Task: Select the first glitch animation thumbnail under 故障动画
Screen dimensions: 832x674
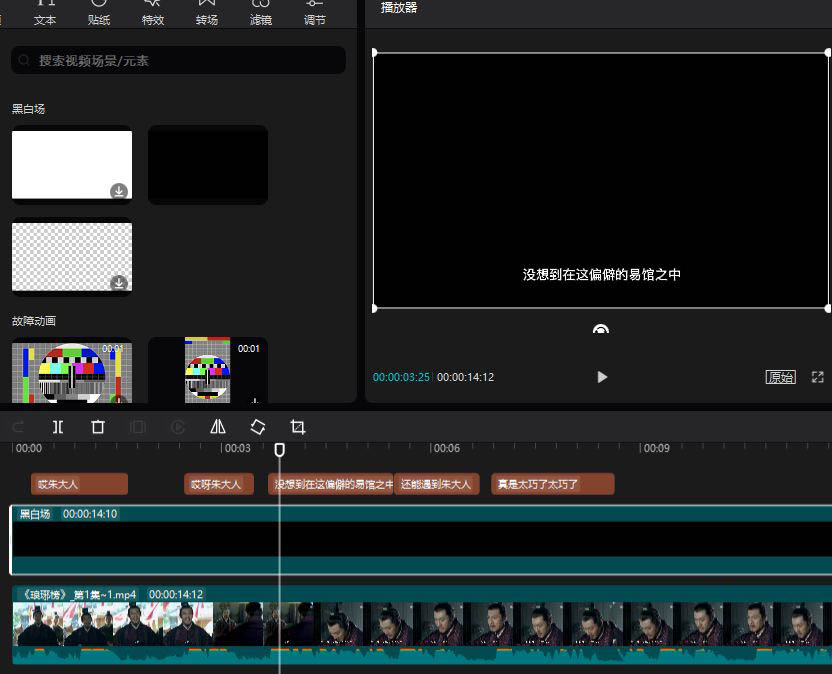Action: point(71,370)
